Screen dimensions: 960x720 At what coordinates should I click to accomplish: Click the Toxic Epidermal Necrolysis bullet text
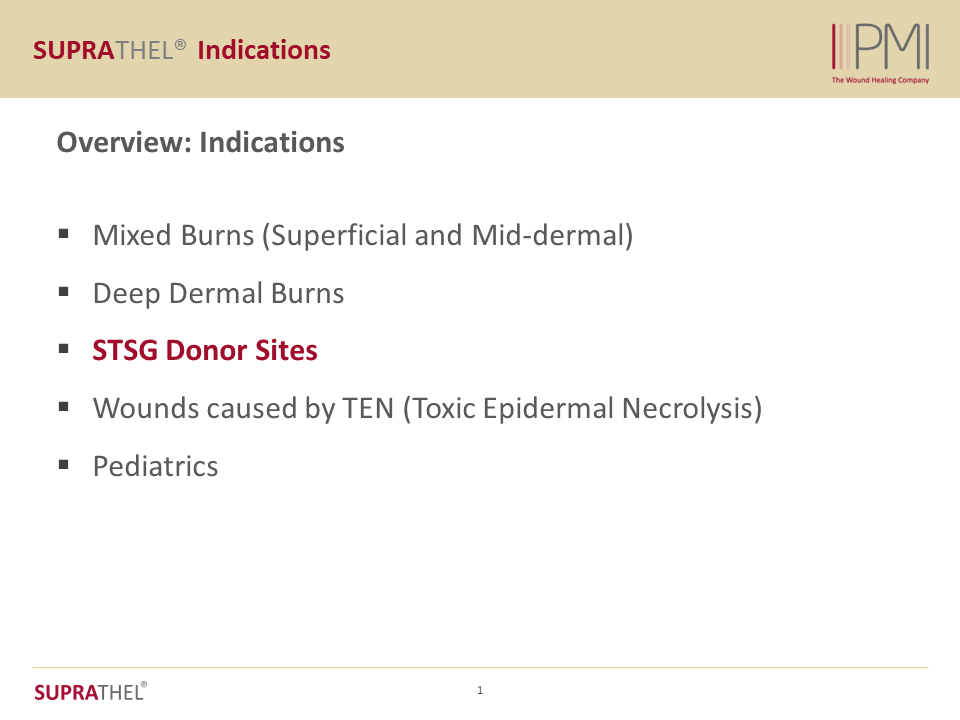click(427, 409)
